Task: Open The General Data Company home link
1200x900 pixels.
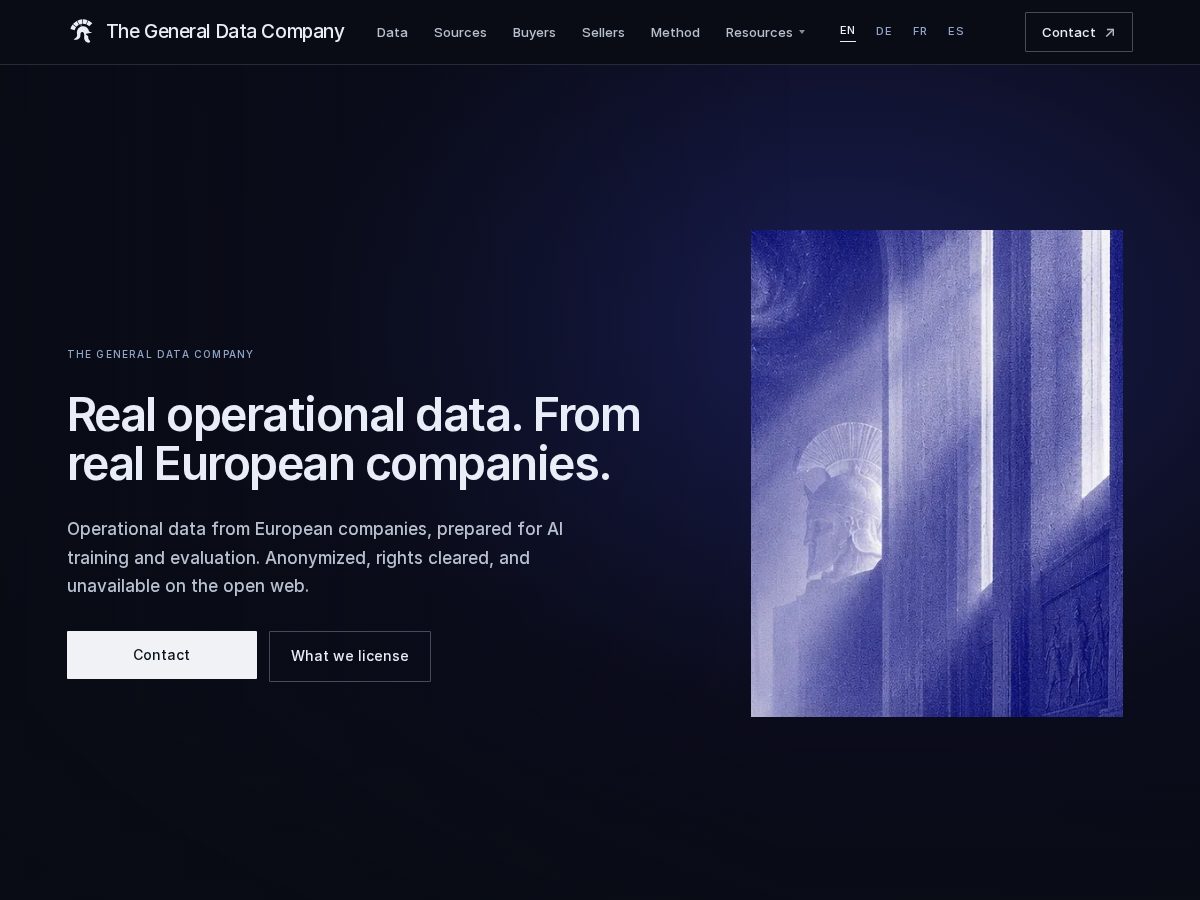Action: tap(207, 31)
